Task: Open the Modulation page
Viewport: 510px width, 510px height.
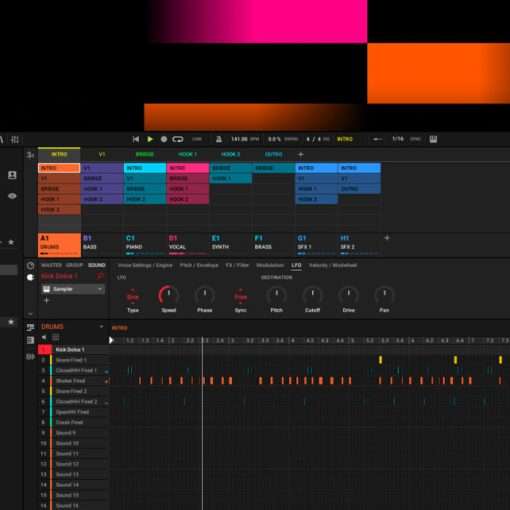Action: coord(270,265)
